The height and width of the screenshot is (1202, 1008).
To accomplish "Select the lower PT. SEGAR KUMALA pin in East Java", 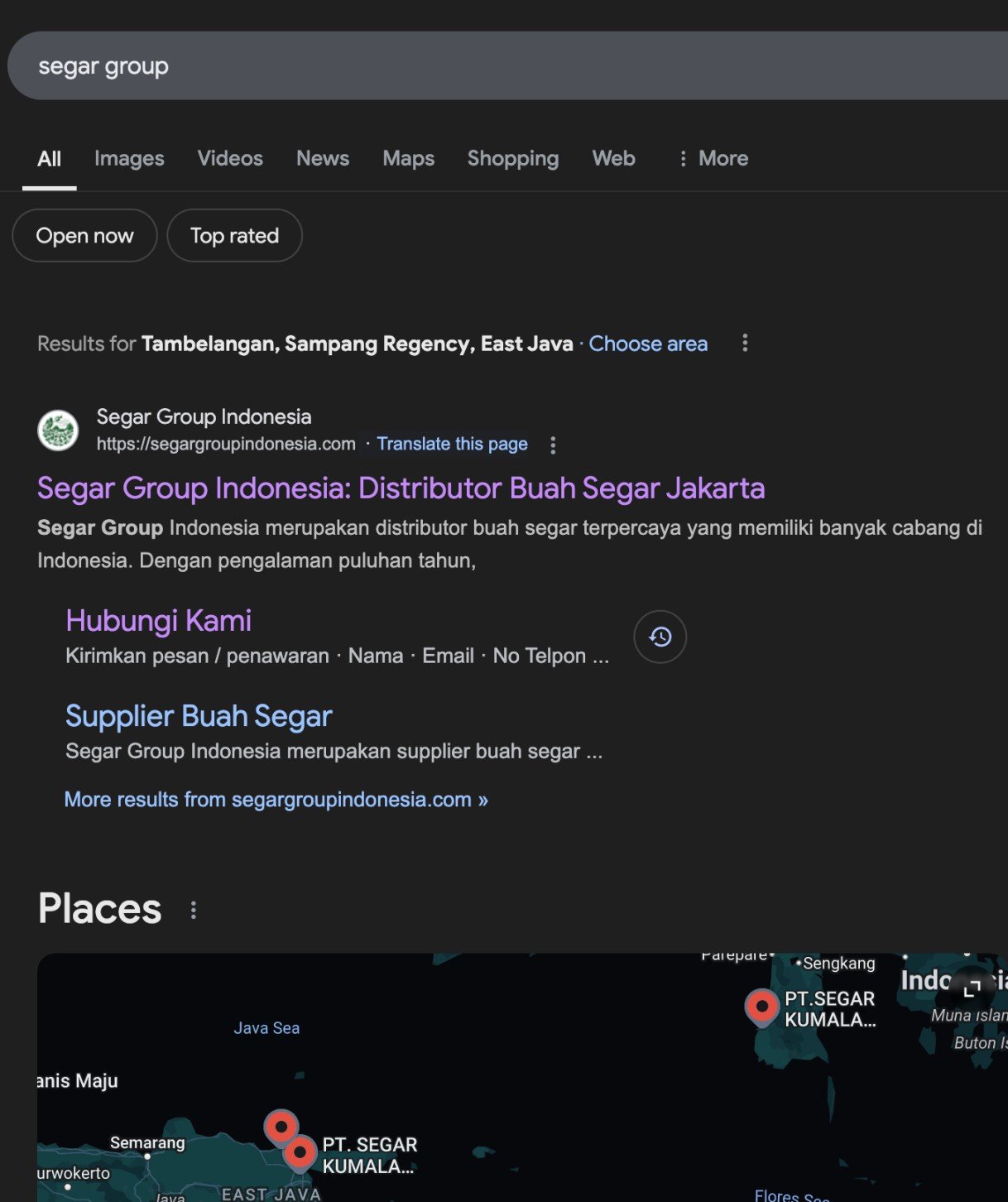I will pos(300,1152).
